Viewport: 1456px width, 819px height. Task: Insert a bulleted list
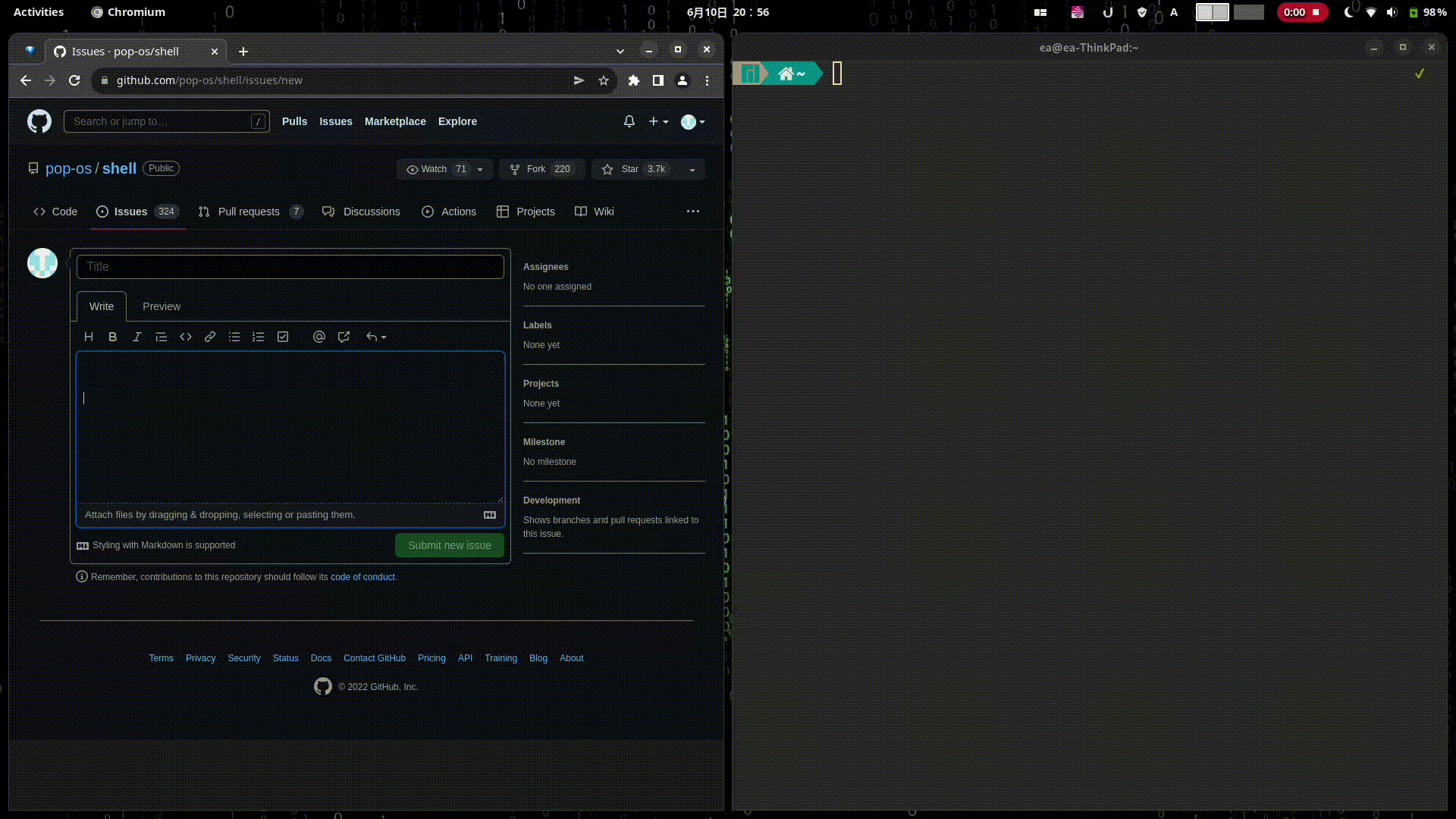point(234,337)
